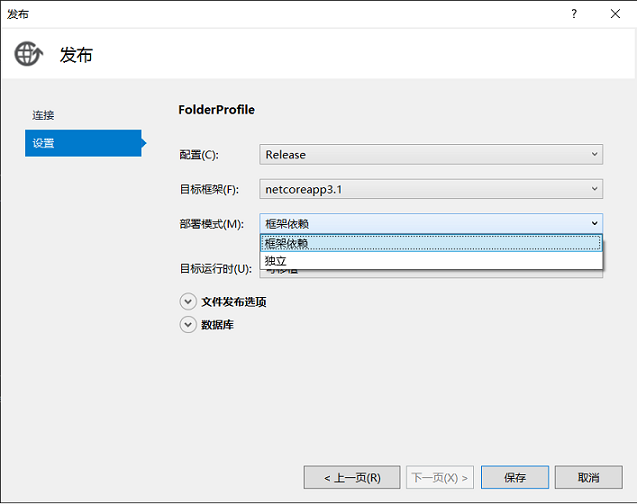637x504 pixels.
Task: Expand the 数据库 section chevron
Action: click(x=188, y=324)
